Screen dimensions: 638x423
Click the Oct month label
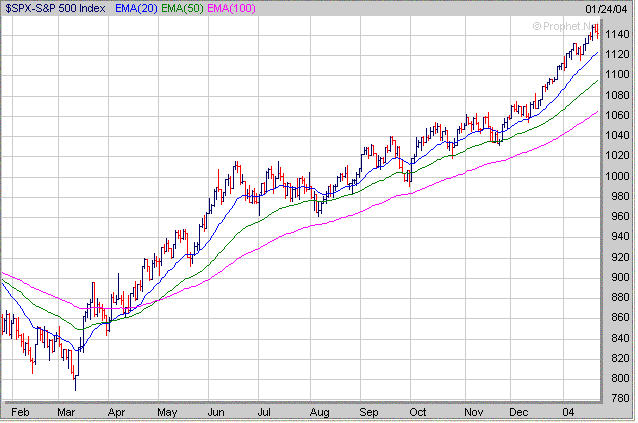(x=418, y=412)
